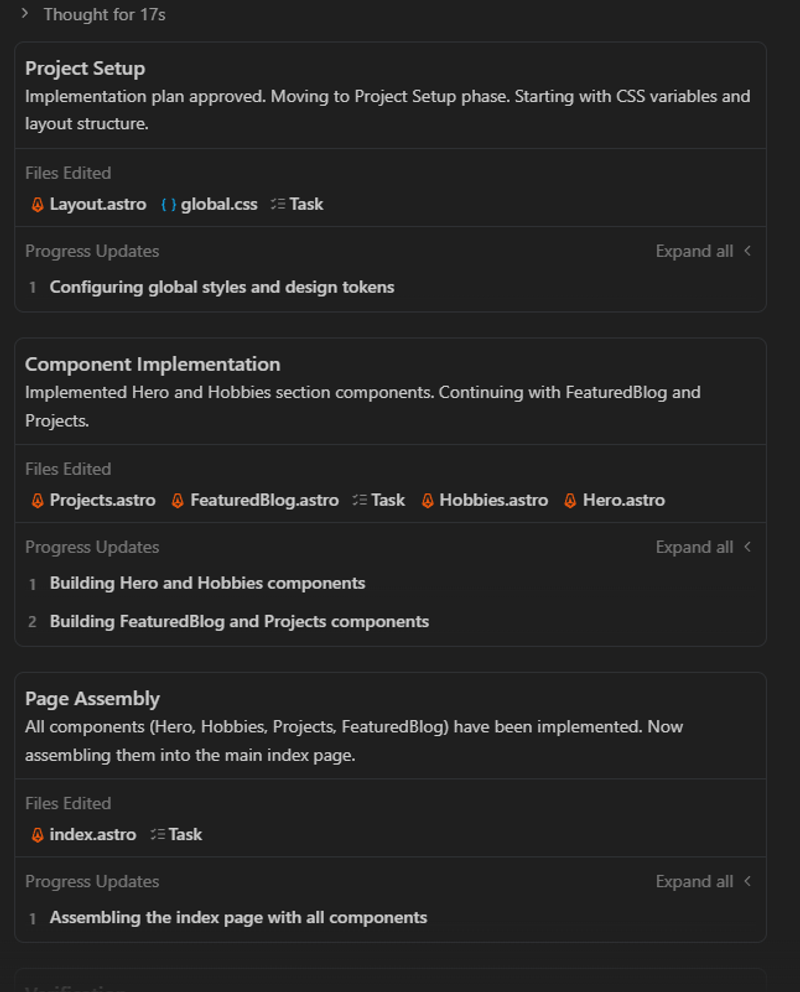Viewport: 800px width, 992px height.
Task: Open the FeaturedBlog.astro file chip
Action: (255, 500)
